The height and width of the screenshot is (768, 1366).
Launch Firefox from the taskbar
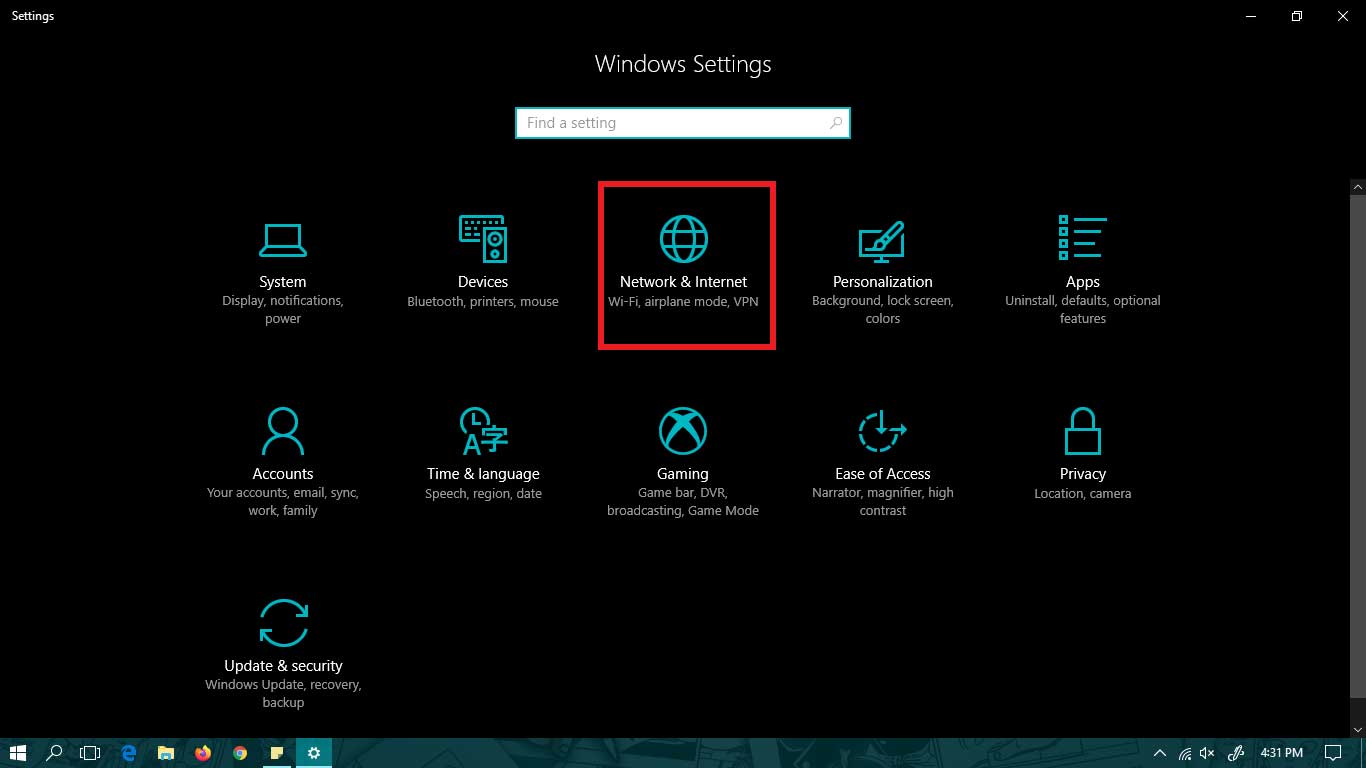[x=203, y=753]
